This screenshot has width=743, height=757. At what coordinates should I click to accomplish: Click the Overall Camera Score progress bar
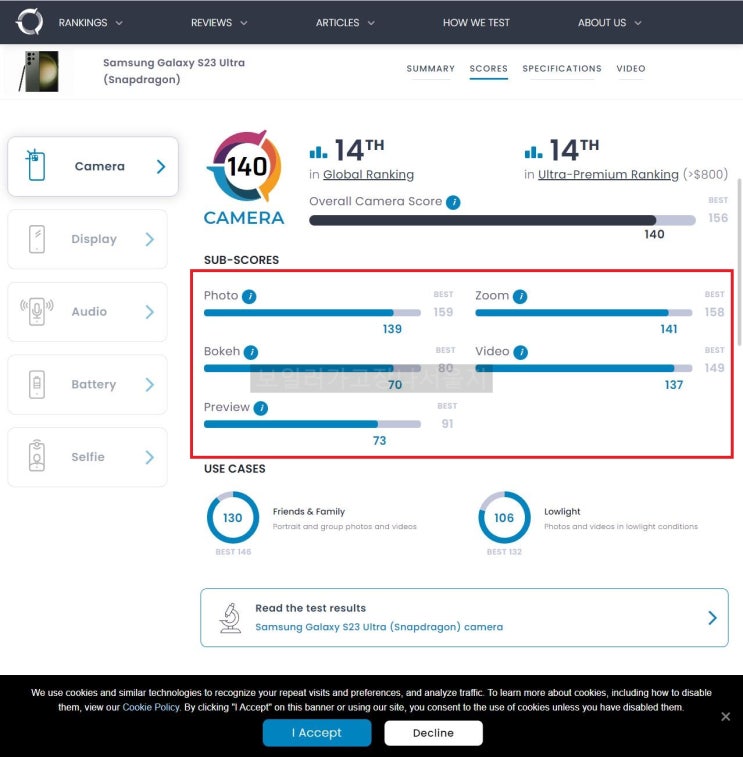click(x=501, y=220)
